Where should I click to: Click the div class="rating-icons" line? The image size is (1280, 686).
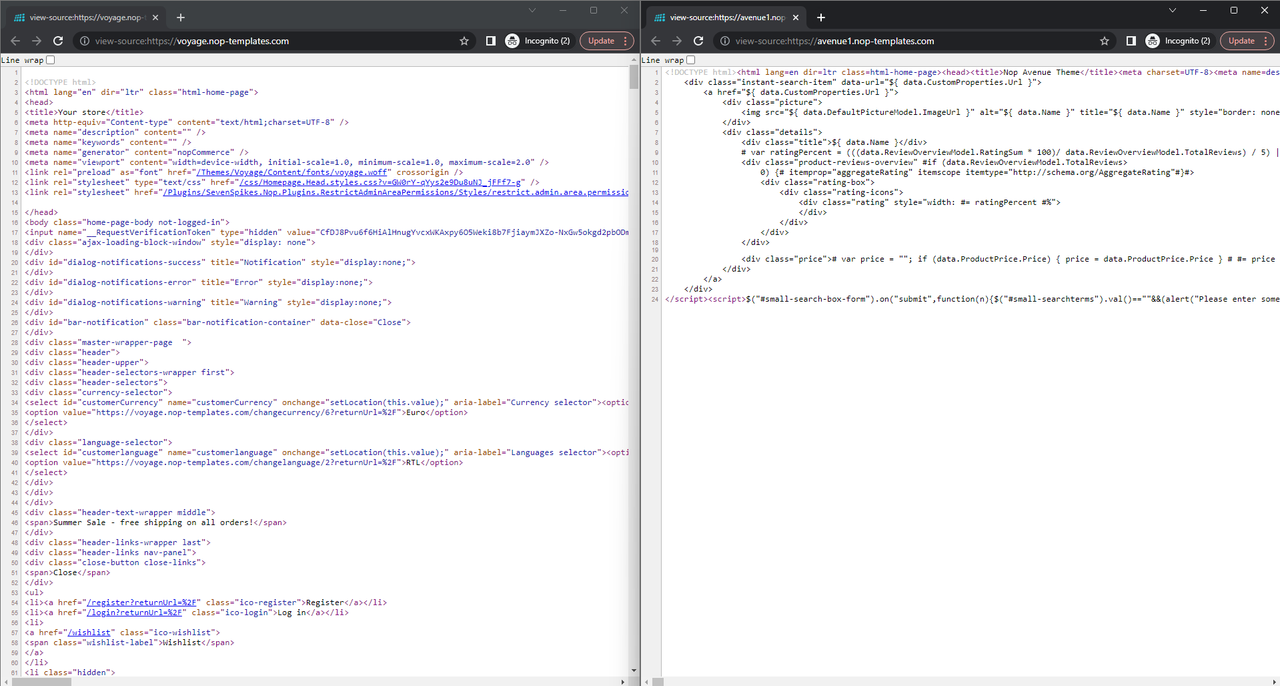(841, 192)
